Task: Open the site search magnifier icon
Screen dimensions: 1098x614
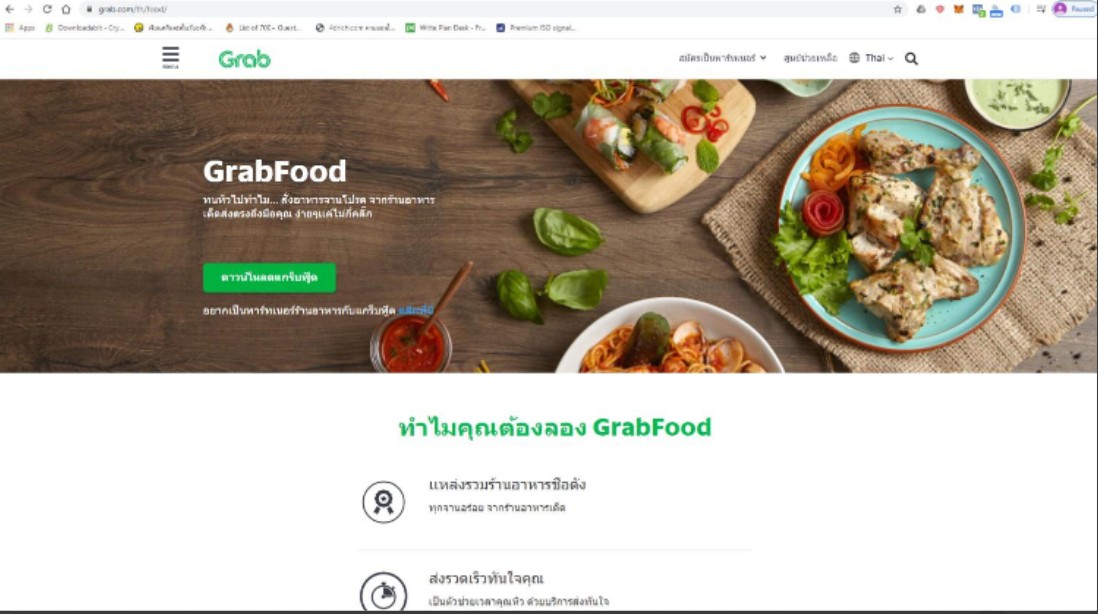Action: click(911, 58)
